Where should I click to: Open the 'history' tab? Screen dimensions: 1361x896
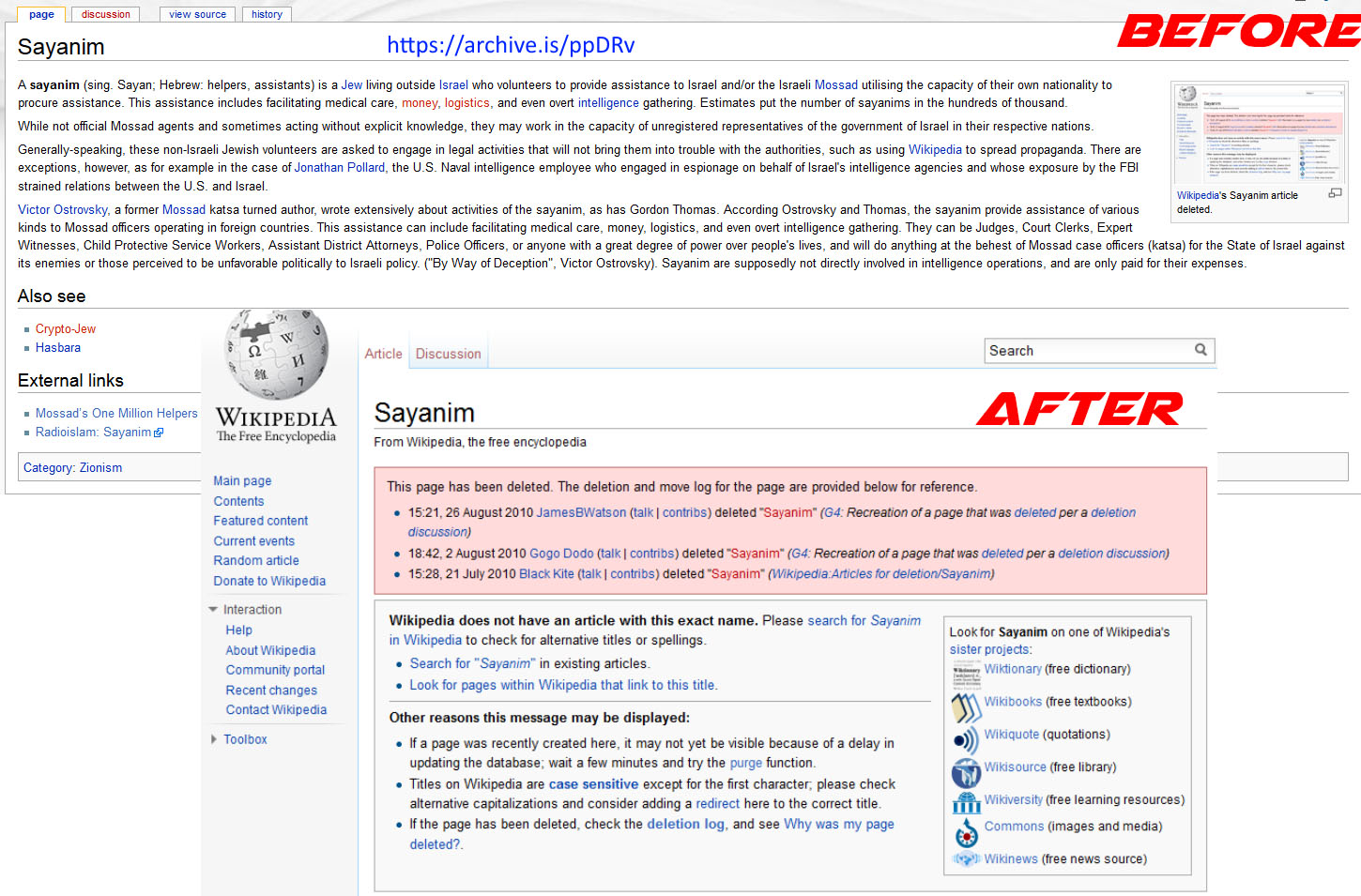click(x=268, y=14)
